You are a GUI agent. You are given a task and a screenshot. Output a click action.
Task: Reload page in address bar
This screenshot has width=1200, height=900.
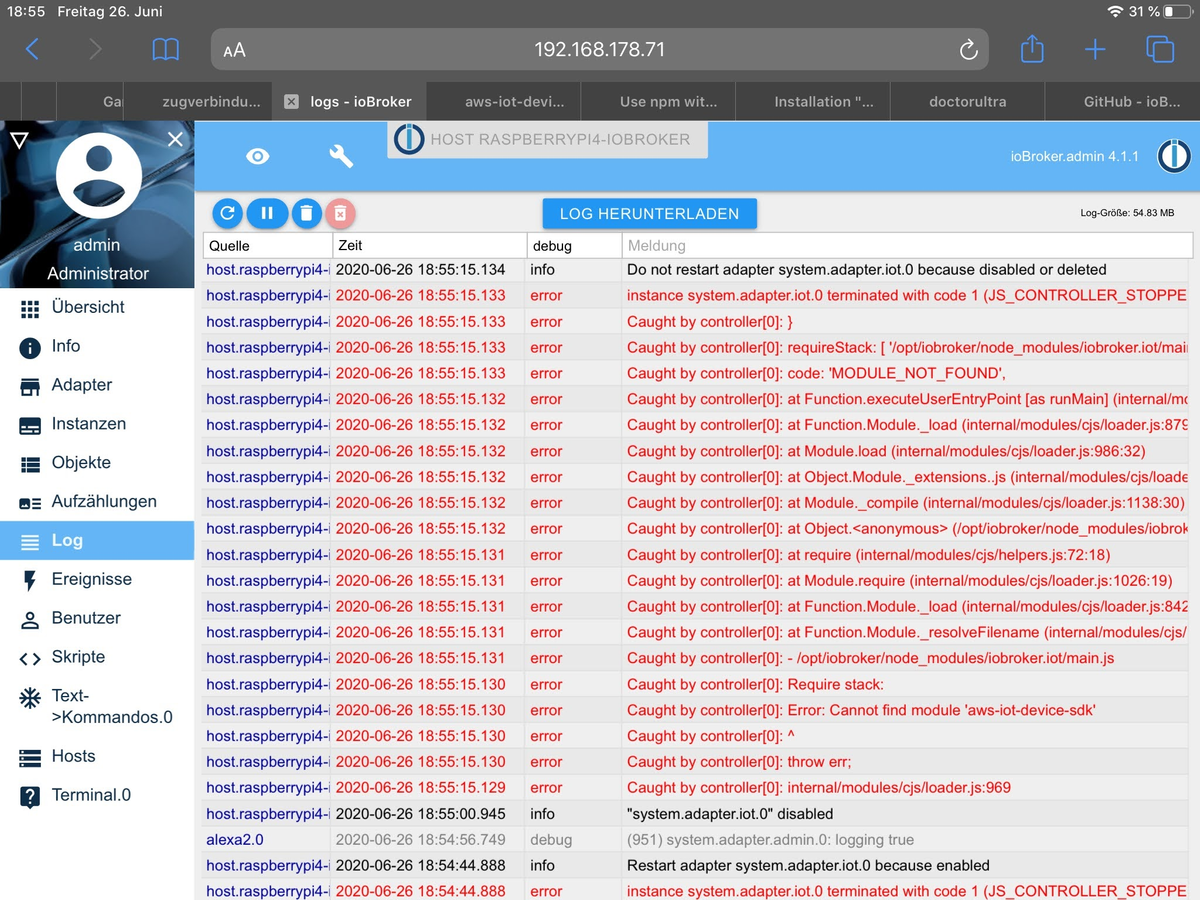coord(968,50)
